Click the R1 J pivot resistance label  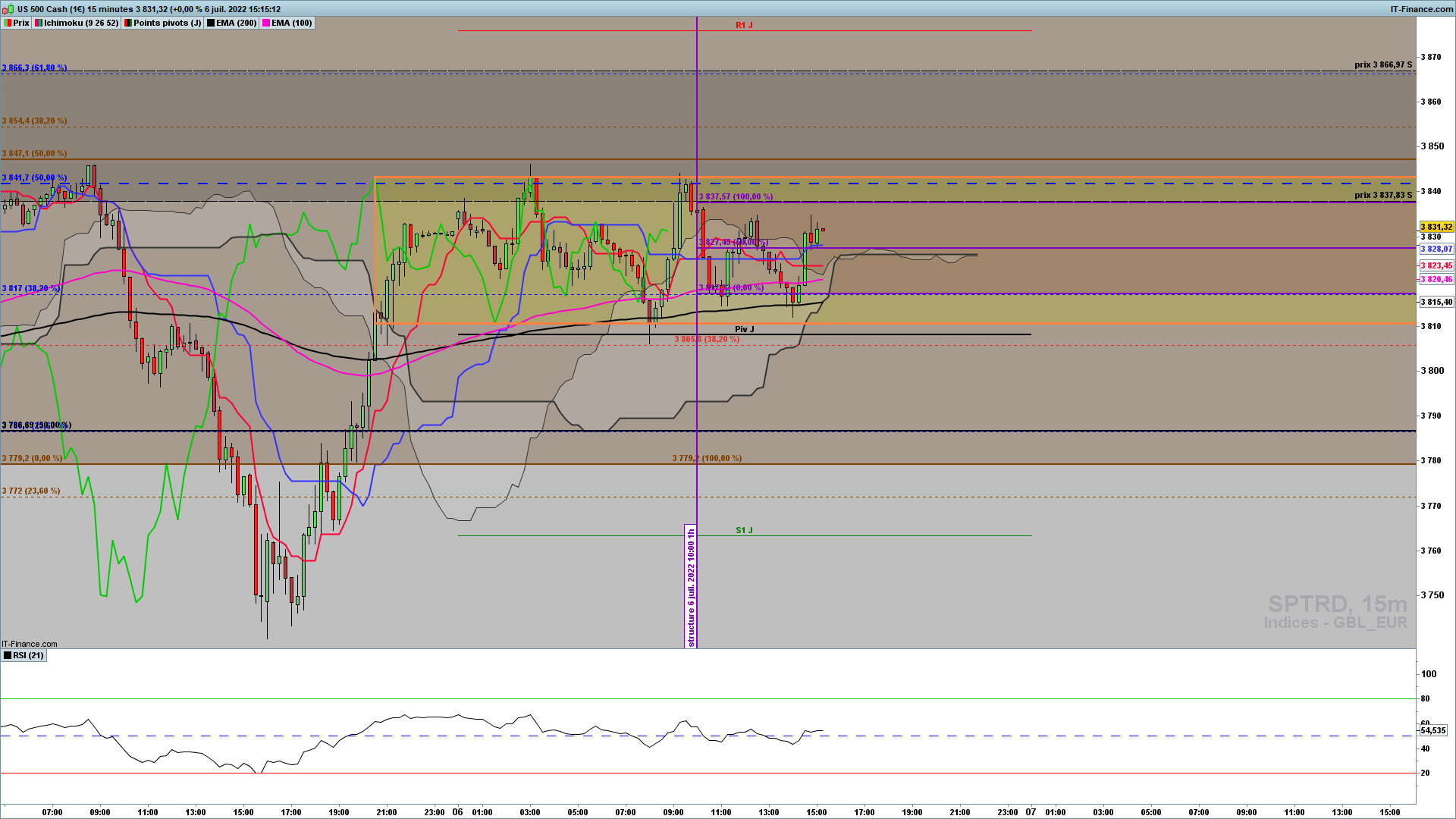pos(744,25)
